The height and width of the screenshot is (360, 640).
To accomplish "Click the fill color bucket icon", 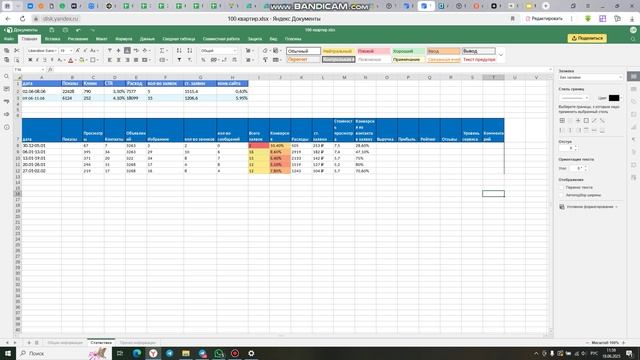I will [x=81, y=60].
